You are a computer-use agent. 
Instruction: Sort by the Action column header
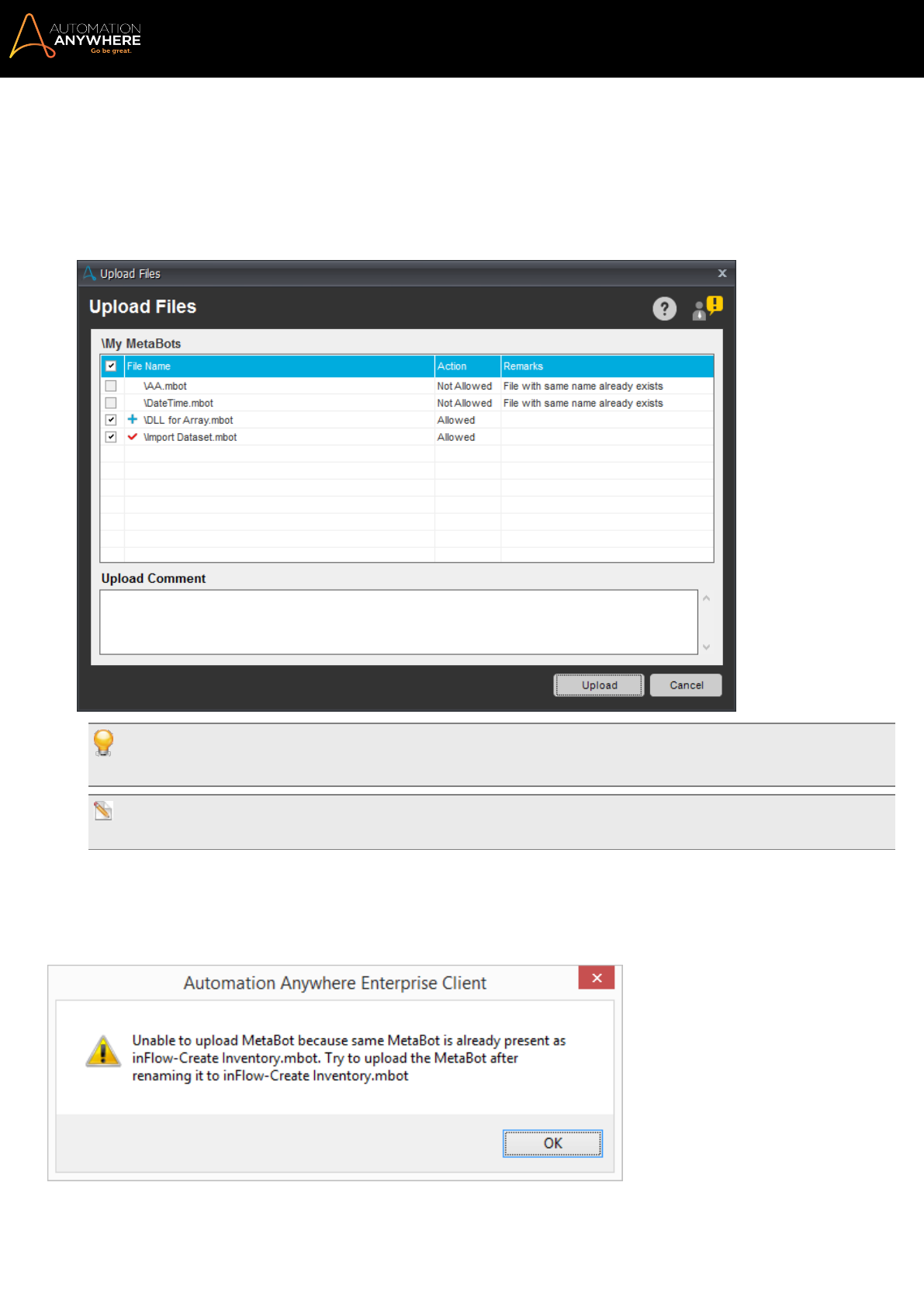pos(468,366)
